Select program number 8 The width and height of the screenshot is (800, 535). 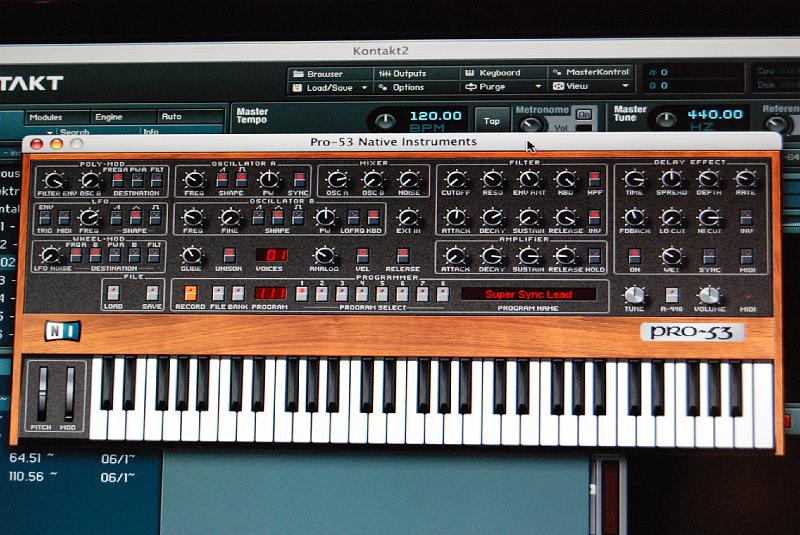pos(442,294)
